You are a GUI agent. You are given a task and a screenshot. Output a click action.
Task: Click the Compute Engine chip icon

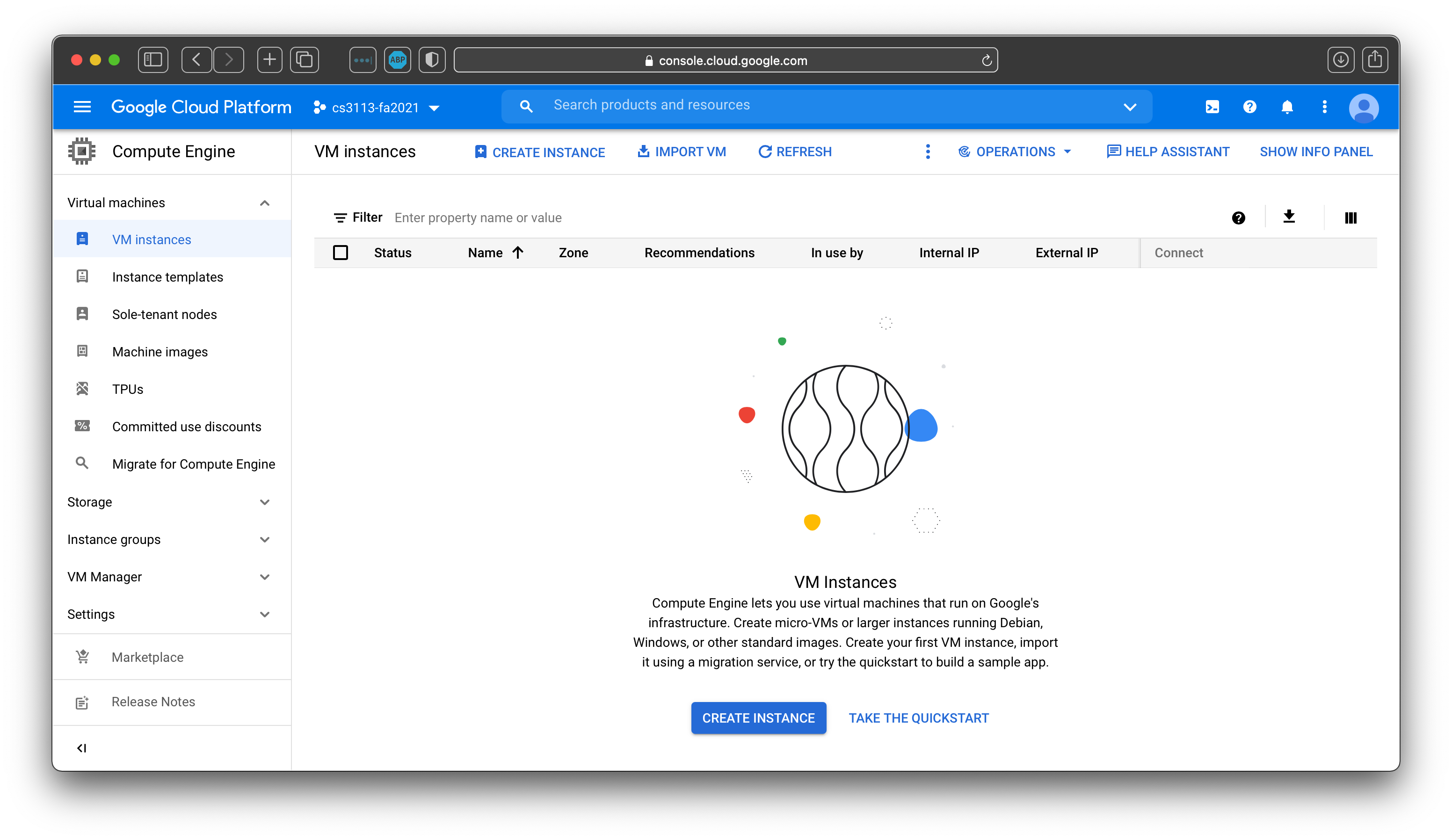pyautogui.click(x=82, y=151)
